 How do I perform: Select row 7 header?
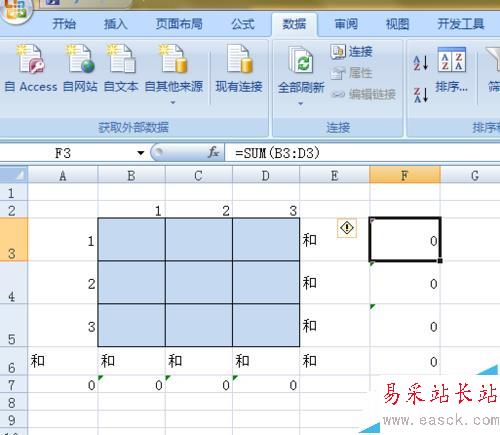pos(13,384)
